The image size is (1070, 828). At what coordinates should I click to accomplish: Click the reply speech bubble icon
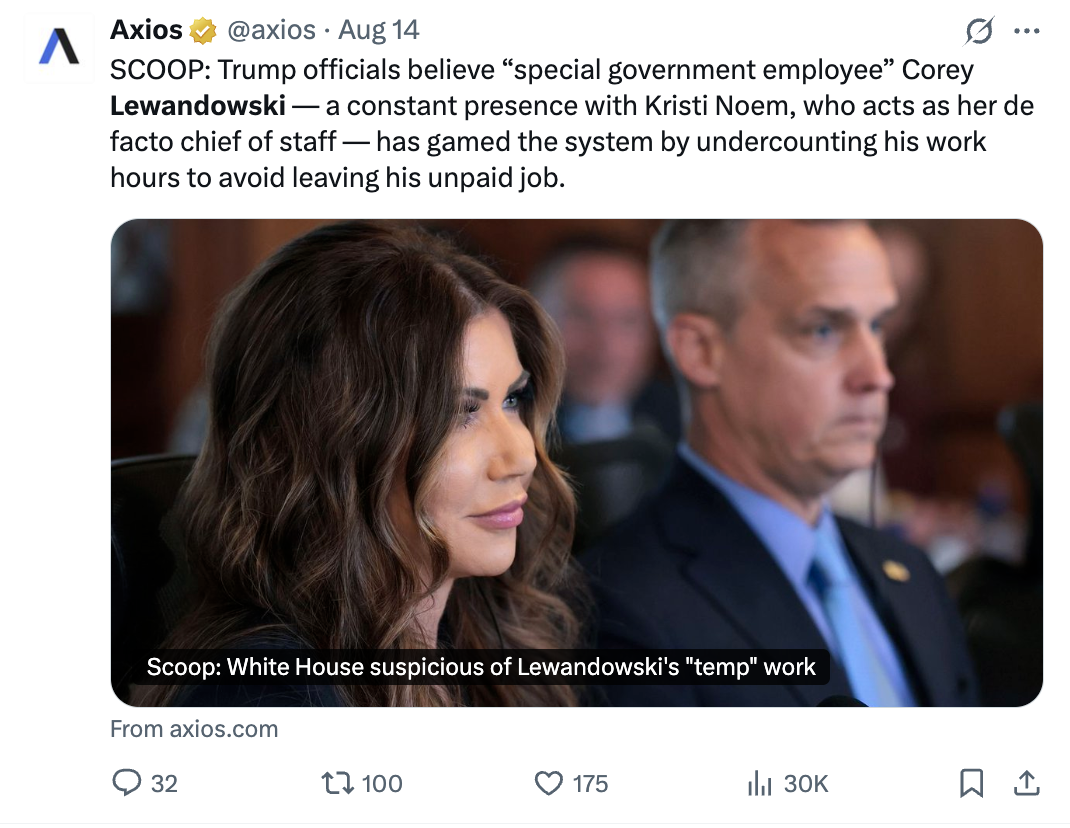pyautogui.click(x=126, y=783)
